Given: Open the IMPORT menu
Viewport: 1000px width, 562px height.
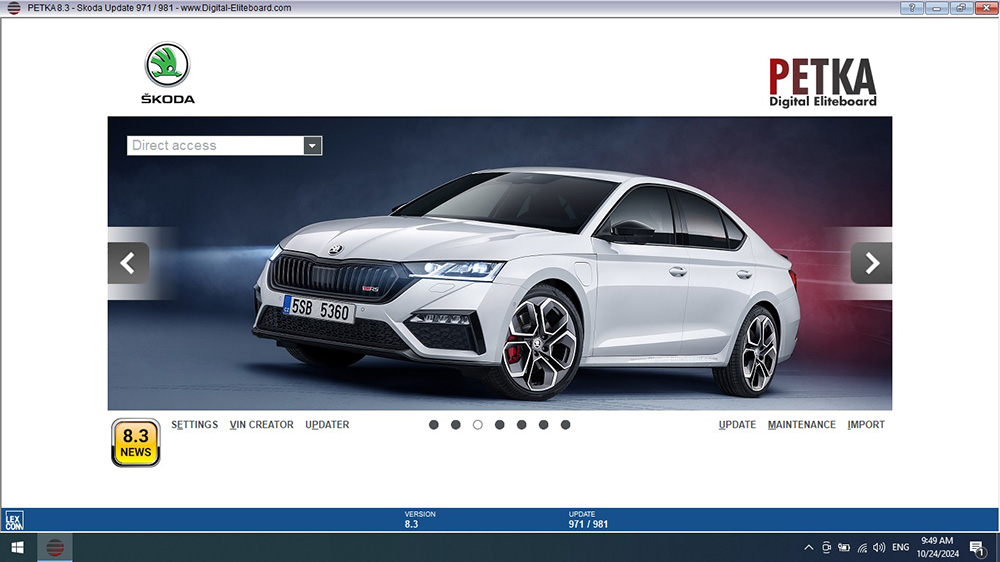Looking at the screenshot, I should (866, 425).
